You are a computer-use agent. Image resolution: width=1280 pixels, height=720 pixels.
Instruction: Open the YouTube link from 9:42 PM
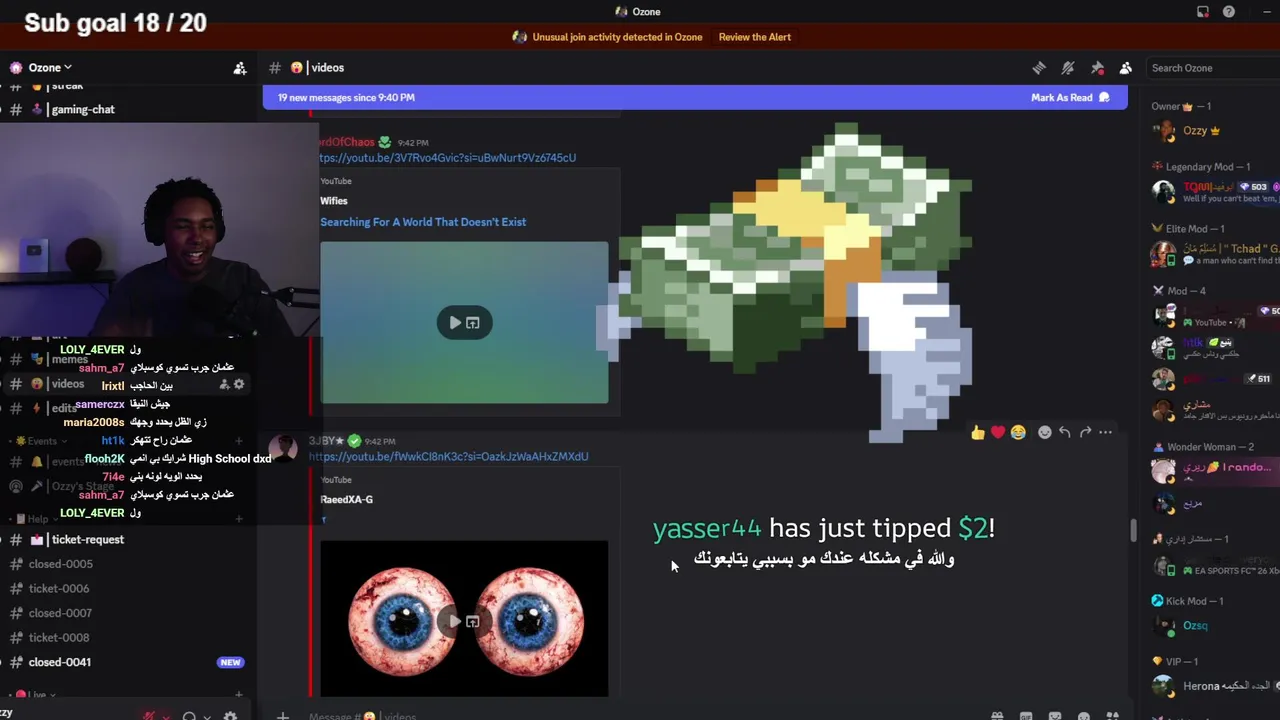click(447, 157)
